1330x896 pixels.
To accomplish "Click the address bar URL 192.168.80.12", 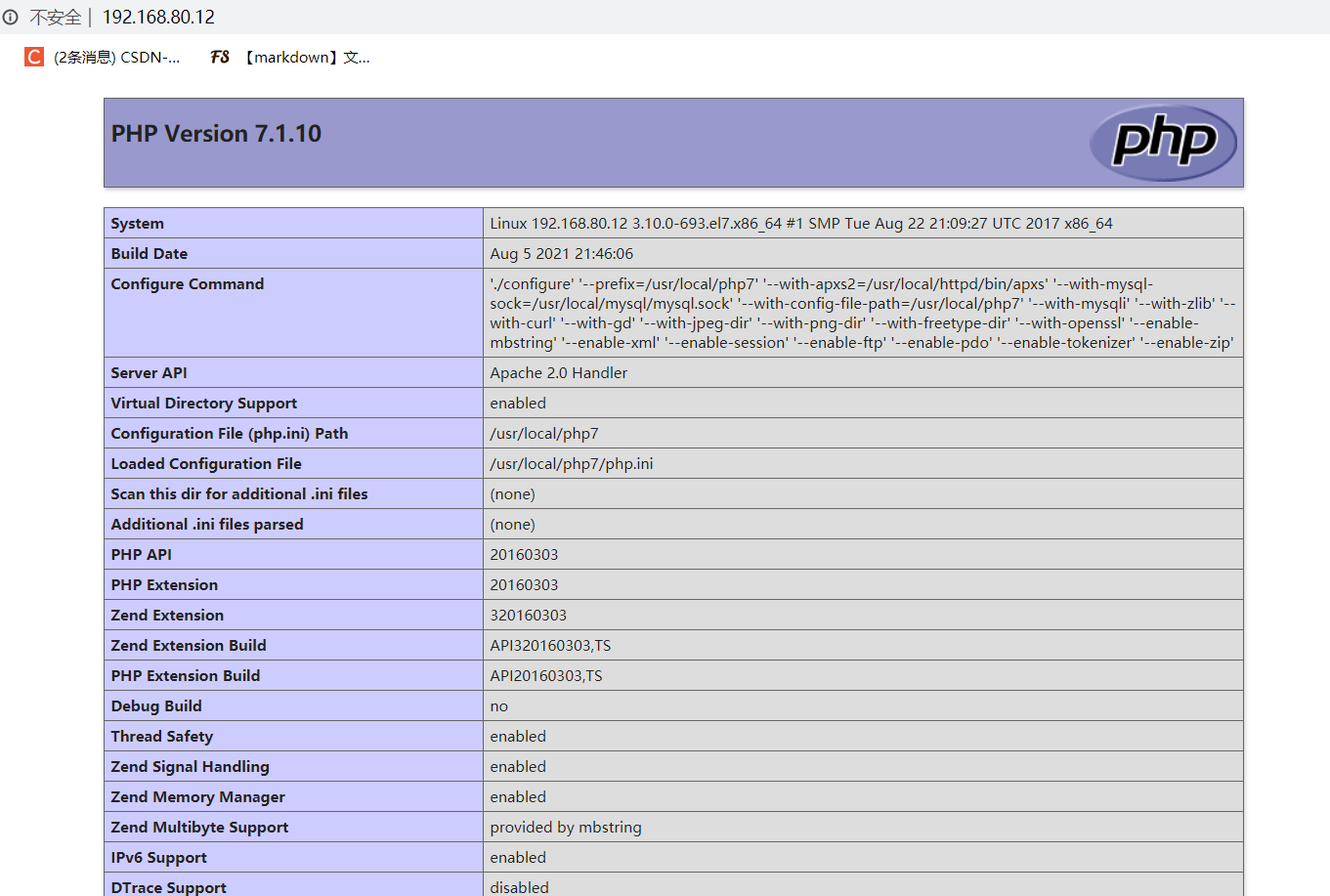I will click(158, 17).
